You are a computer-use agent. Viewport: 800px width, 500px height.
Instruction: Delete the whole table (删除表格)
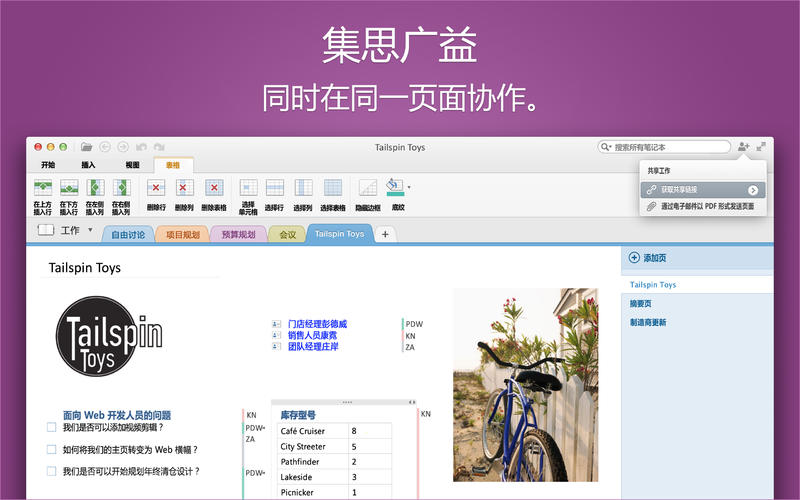click(214, 195)
